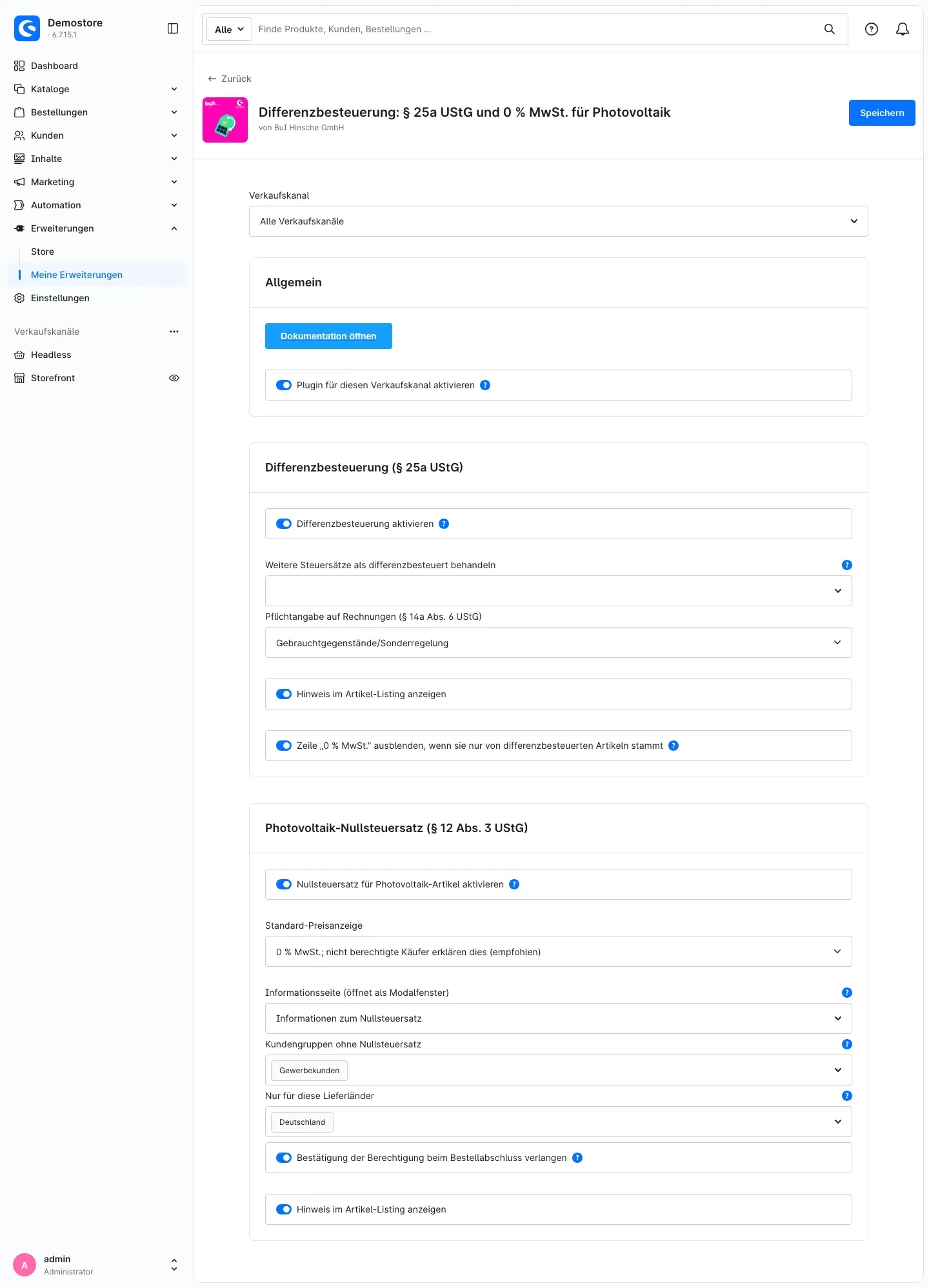Open the admin user menu
This screenshot has height=1288, width=929.
pyautogui.click(x=95, y=1265)
